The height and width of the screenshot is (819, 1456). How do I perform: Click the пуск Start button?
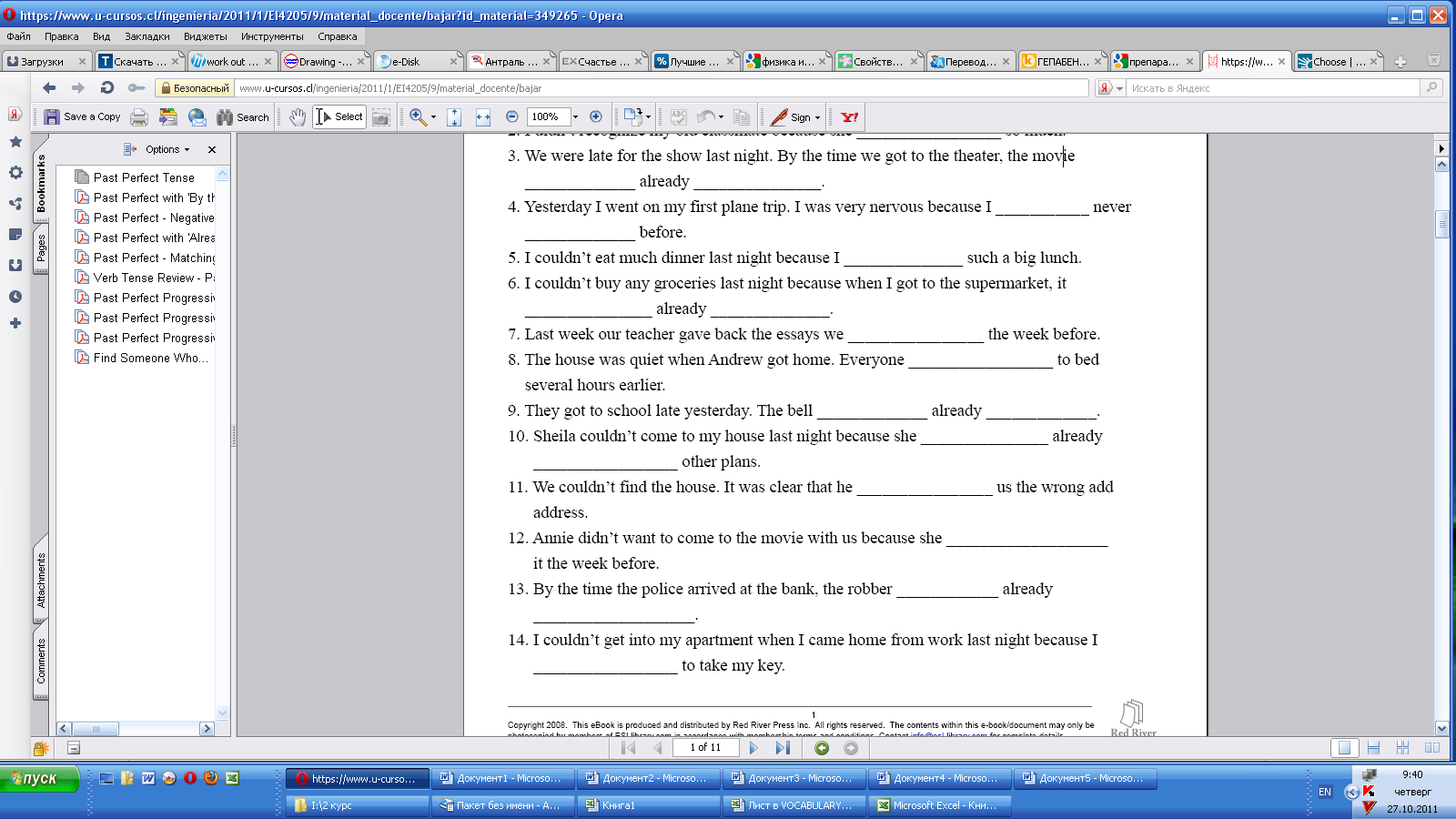click(39, 779)
